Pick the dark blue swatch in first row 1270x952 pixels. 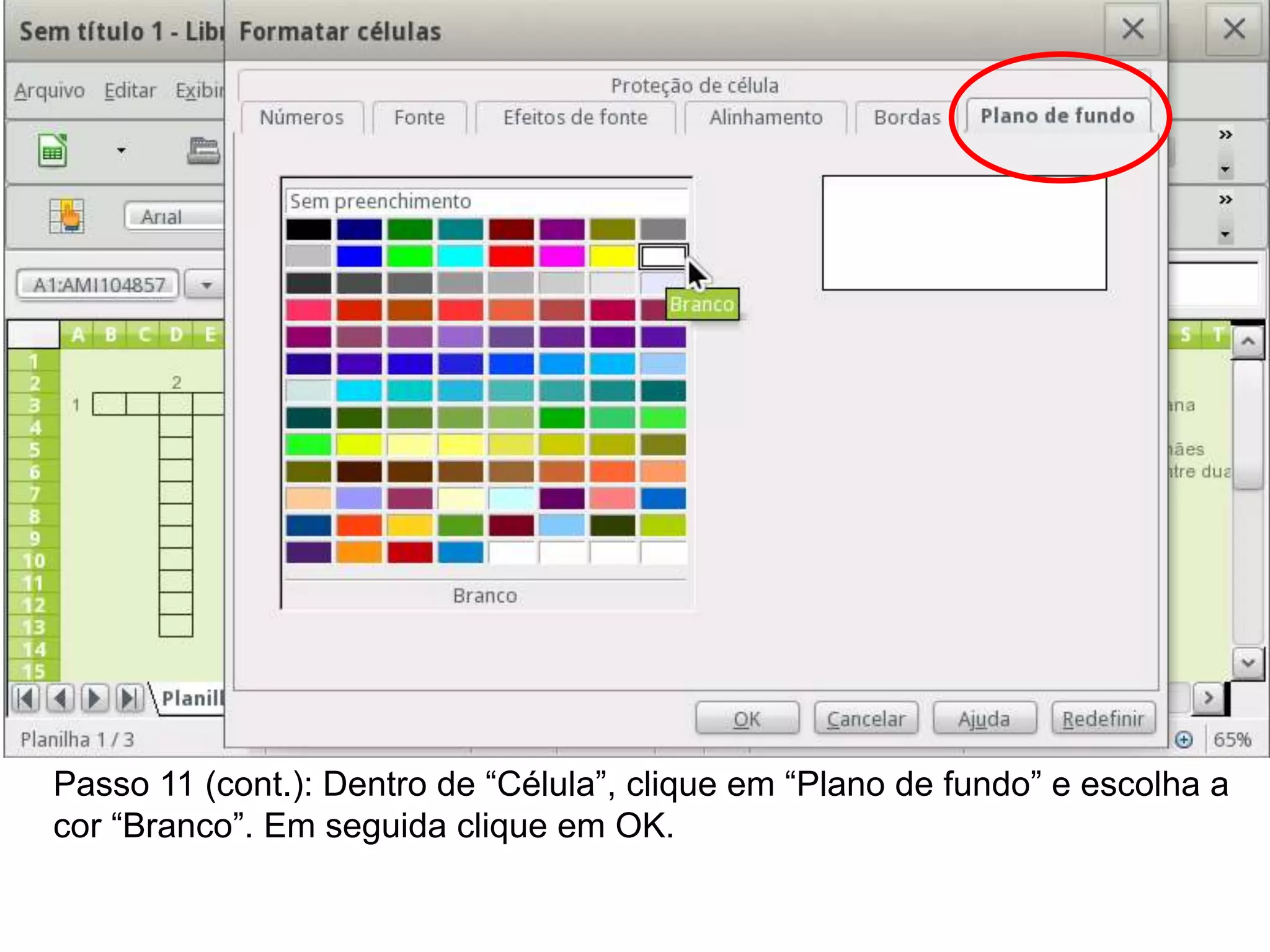359,229
